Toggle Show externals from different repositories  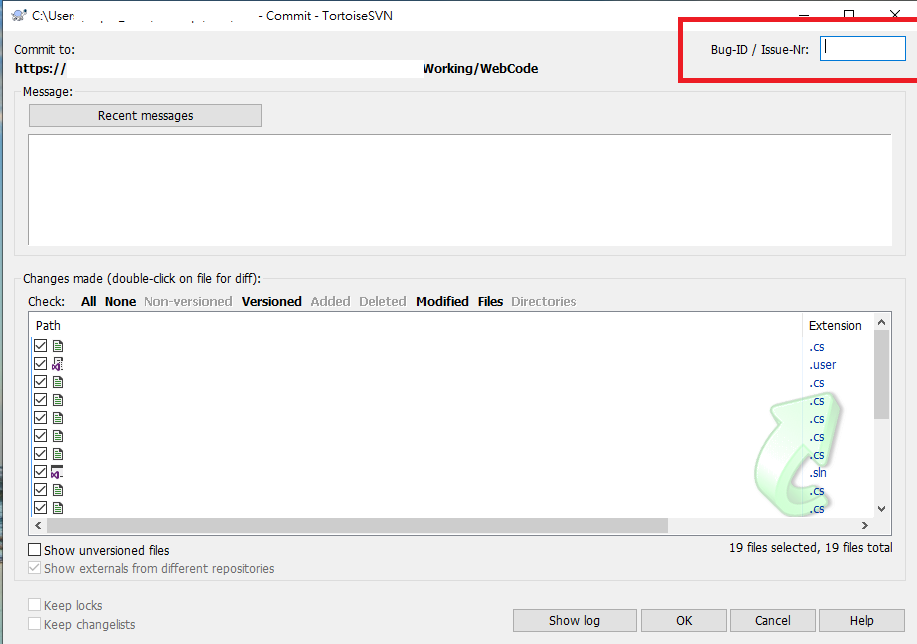(x=35, y=568)
